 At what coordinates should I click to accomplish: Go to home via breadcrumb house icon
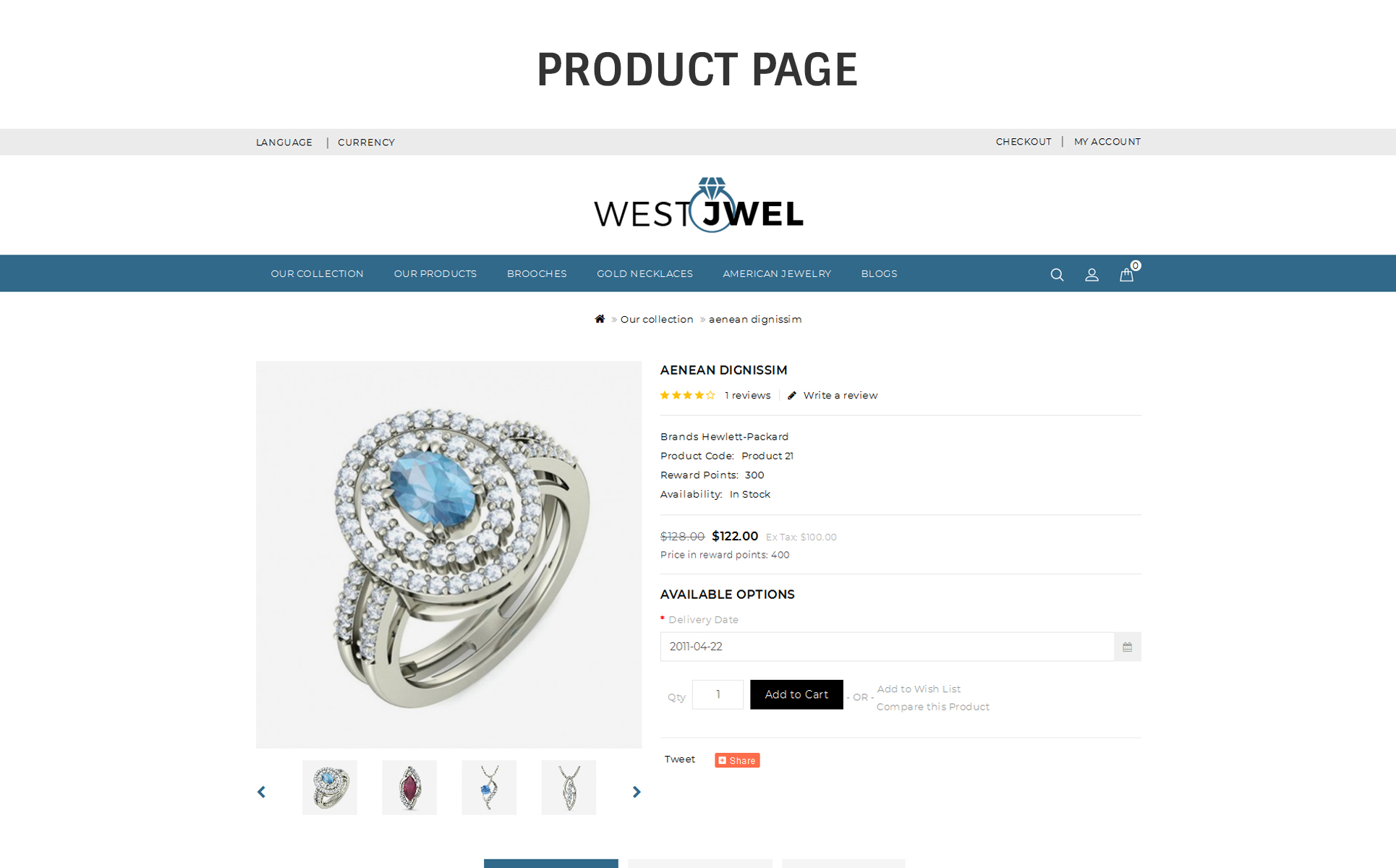pos(600,319)
